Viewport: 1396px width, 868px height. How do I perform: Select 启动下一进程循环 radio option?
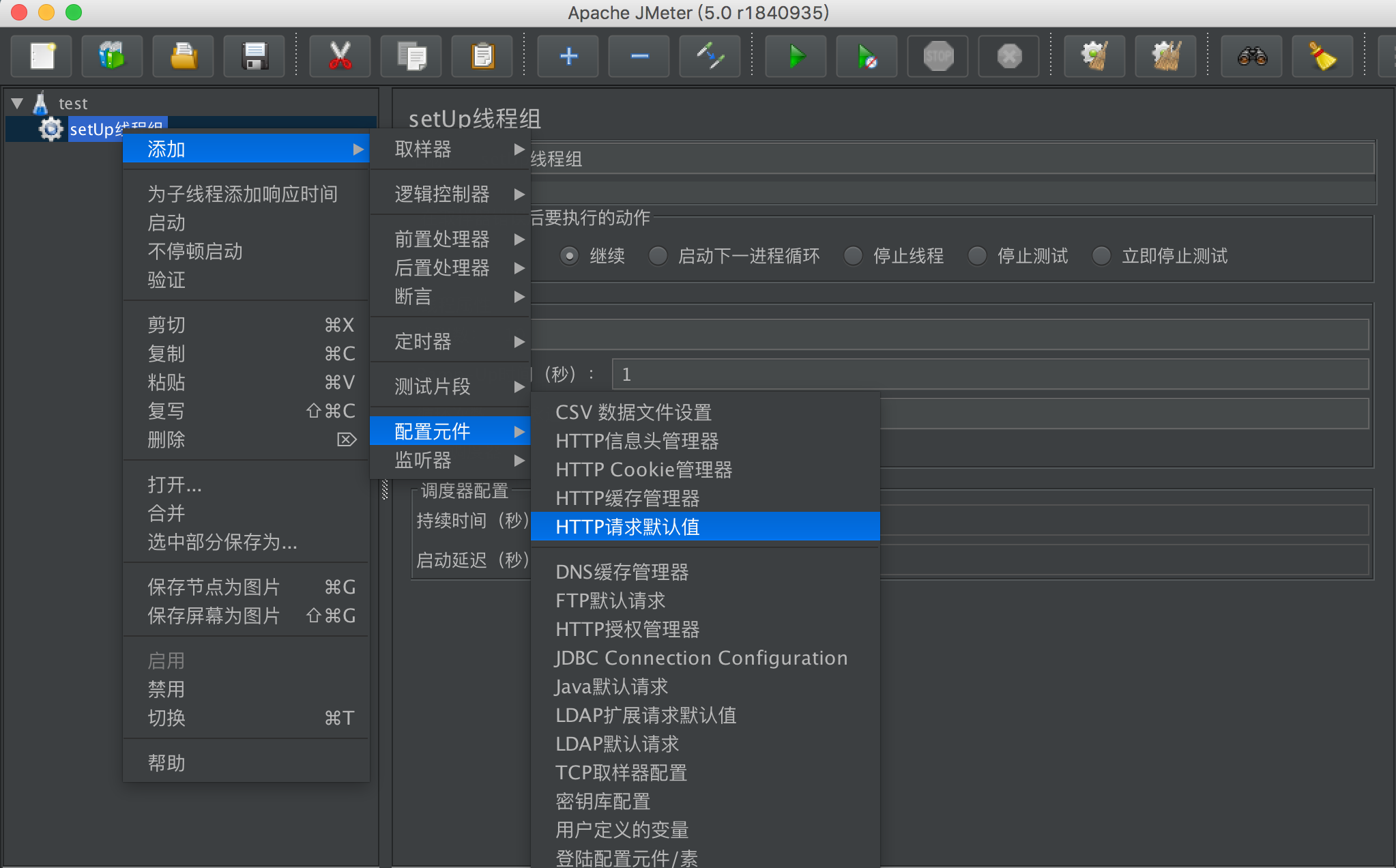pyautogui.click(x=658, y=257)
